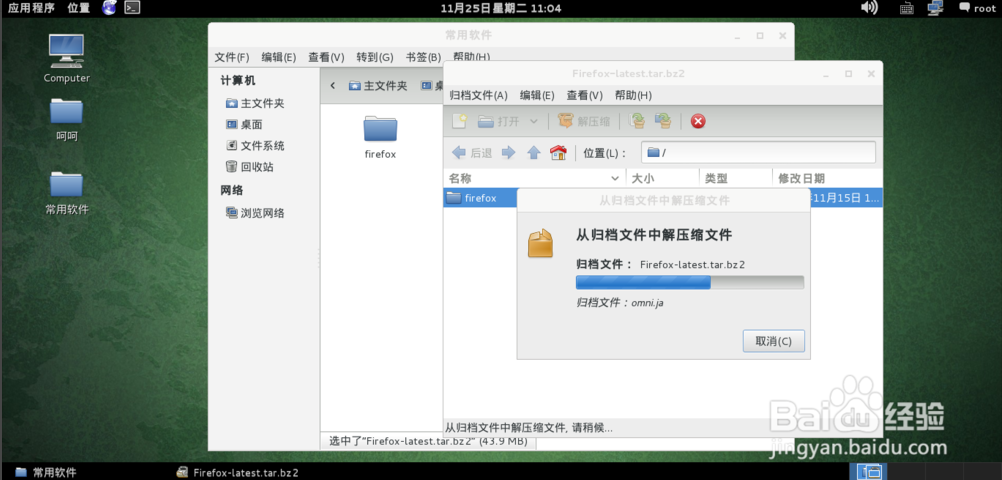Click the Open (打开) toolbar button
The height and width of the screenshot is (480, 1002).
pyautogui.click(x=499, y=121)
